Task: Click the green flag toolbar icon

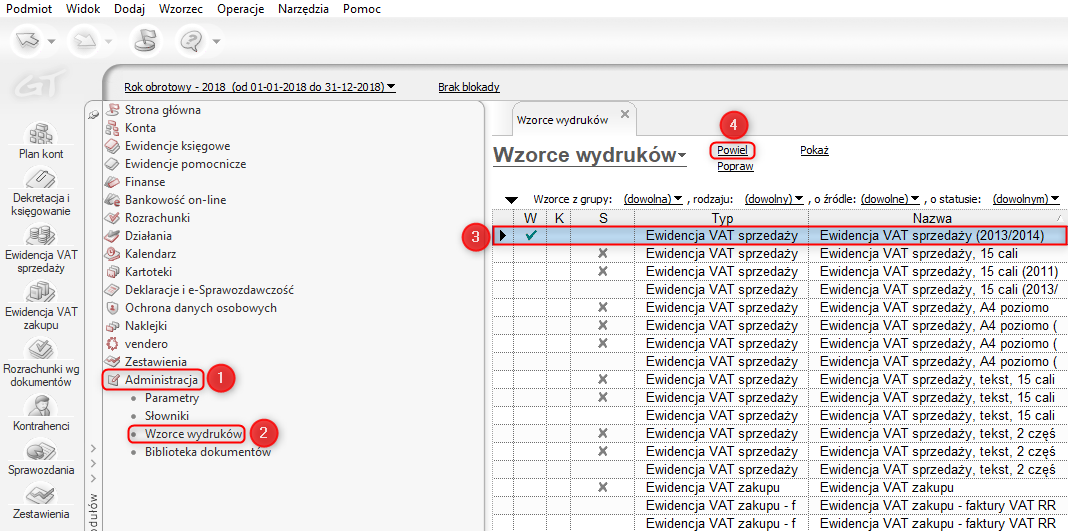Action: click(x=144, y=42)
